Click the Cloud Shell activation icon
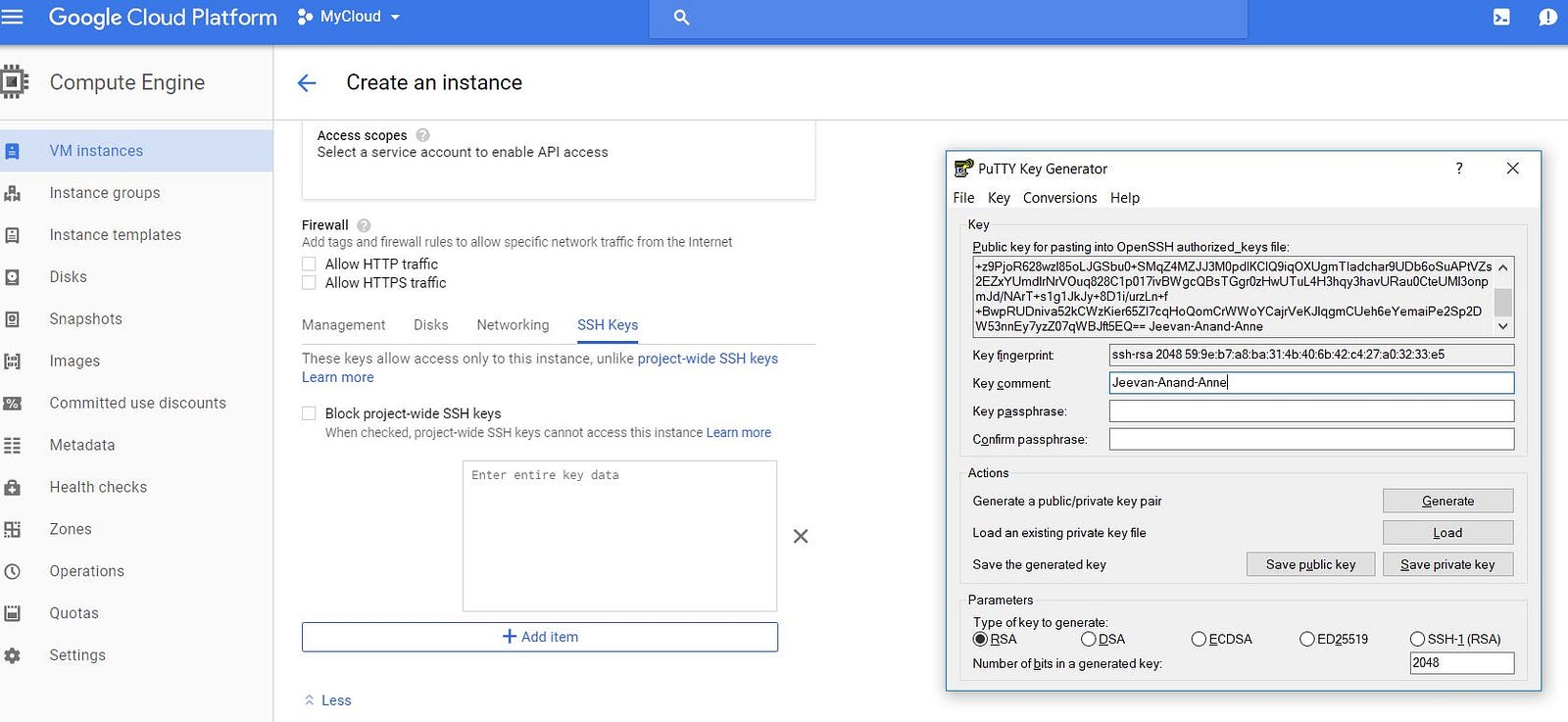This screenshot has width=1568, height=722. point(1500,17)
